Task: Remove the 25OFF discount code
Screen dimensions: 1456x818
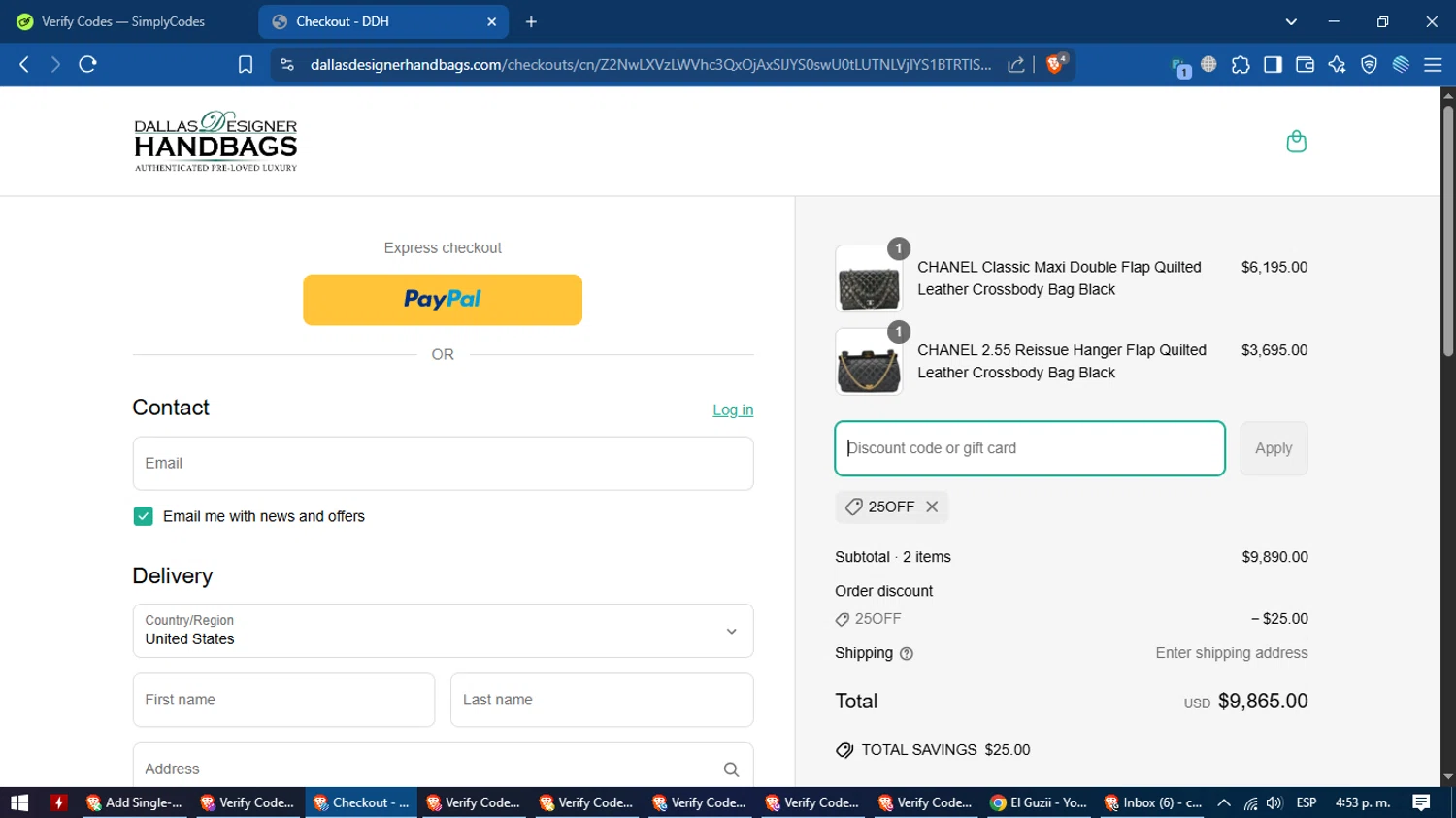Action: click(x=932, y=507)
